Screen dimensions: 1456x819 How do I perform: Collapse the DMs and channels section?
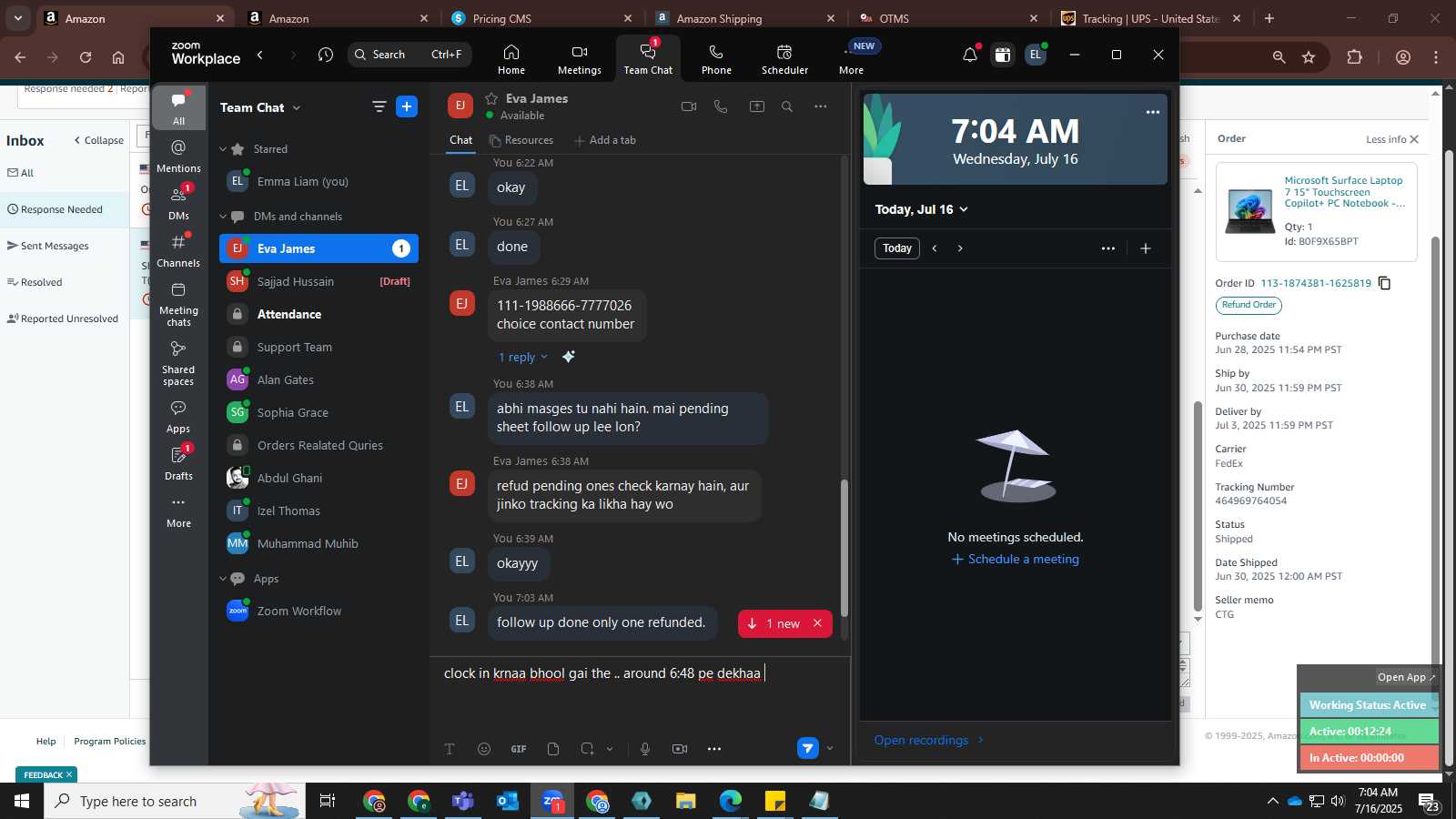[223, 217]
